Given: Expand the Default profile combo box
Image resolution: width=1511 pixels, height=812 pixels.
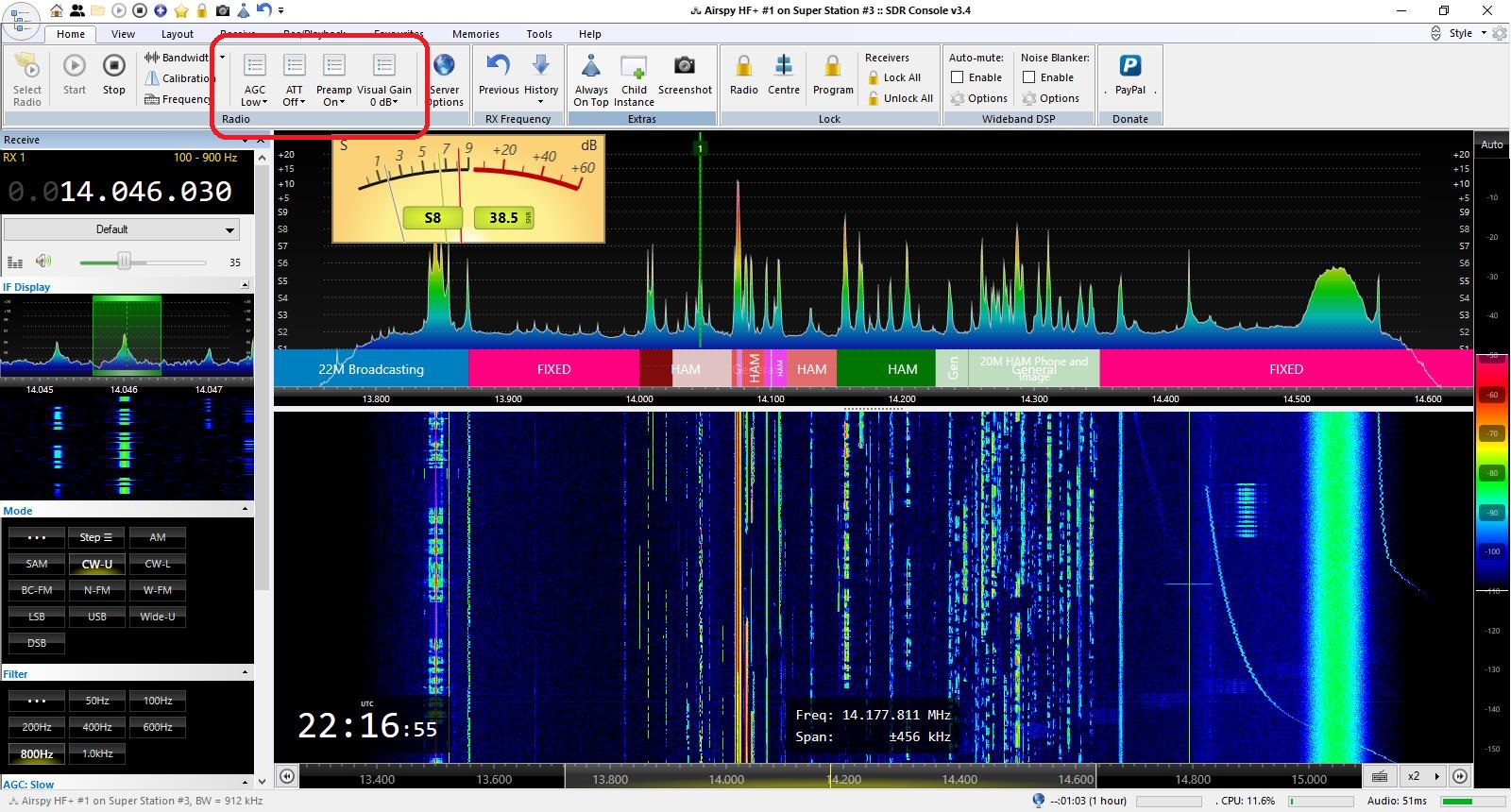Looking at the screenshot, I should [229, 229].
